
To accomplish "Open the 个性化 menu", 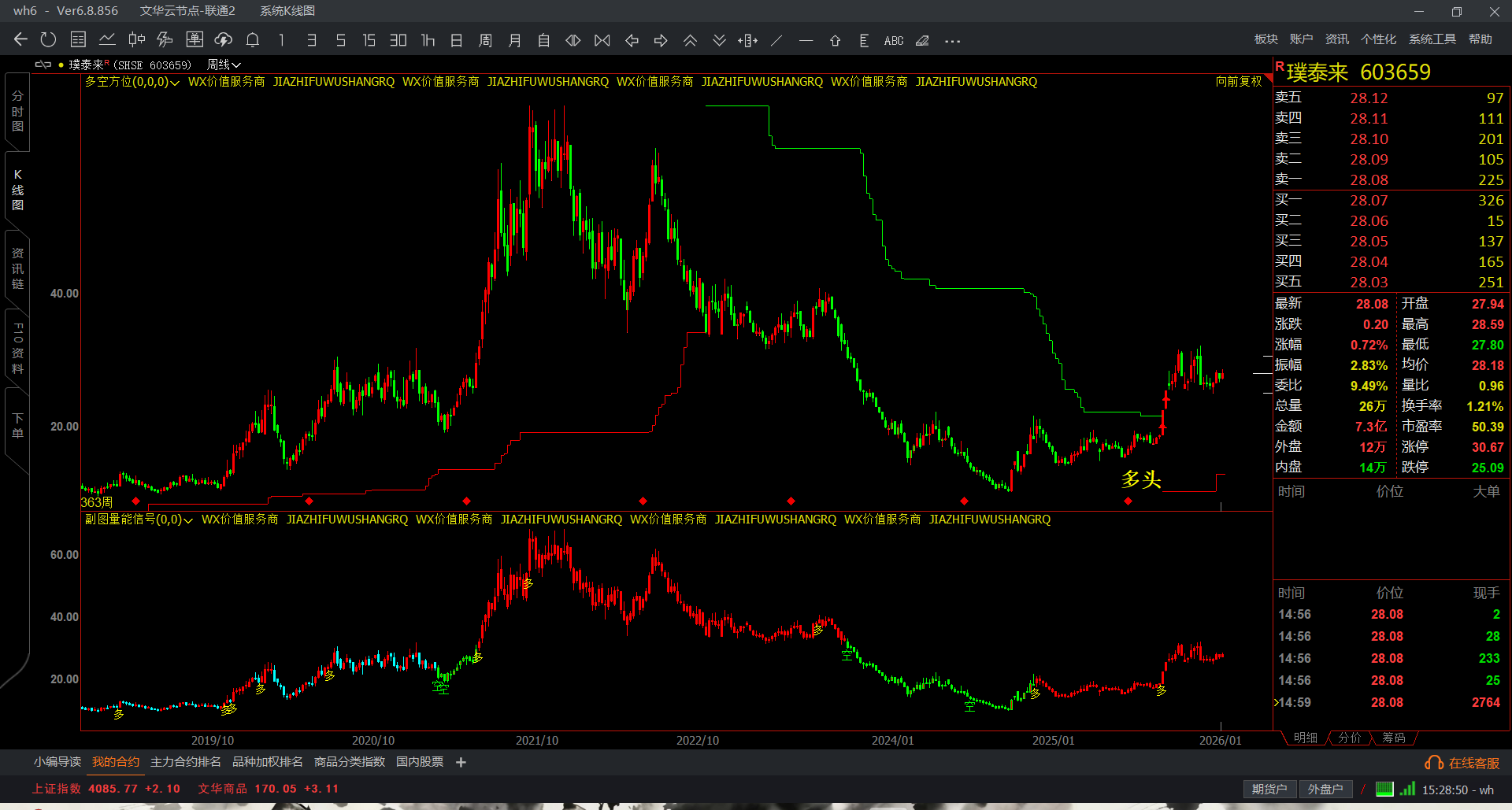I will [1379, 39].
